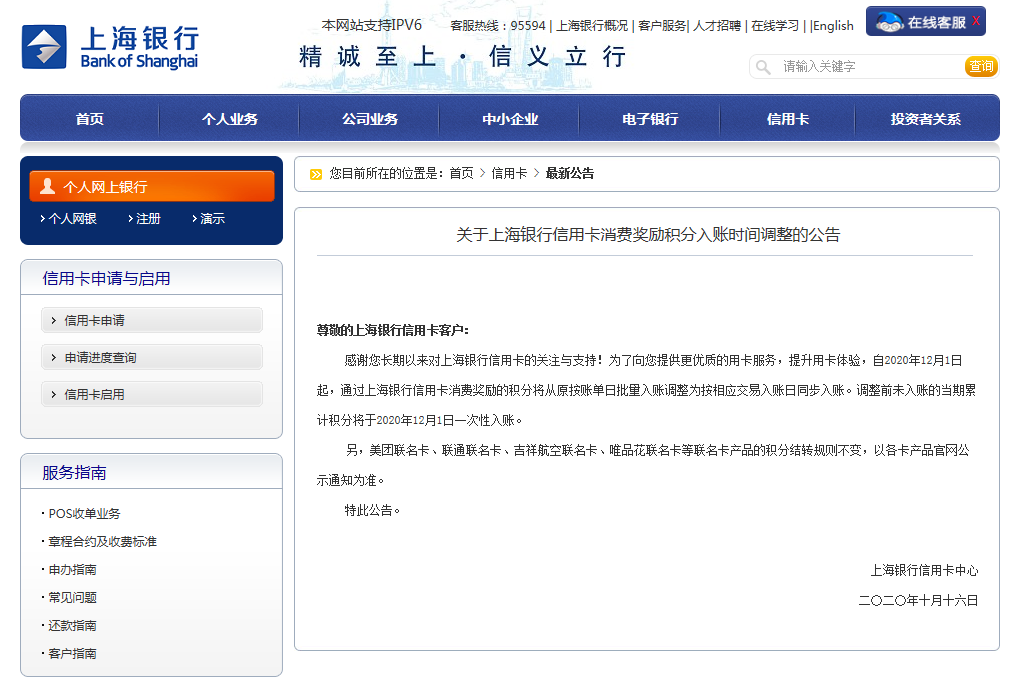Open 章程合约及收费标准 link
This screenshot has width=1014, height=688.
103,541
